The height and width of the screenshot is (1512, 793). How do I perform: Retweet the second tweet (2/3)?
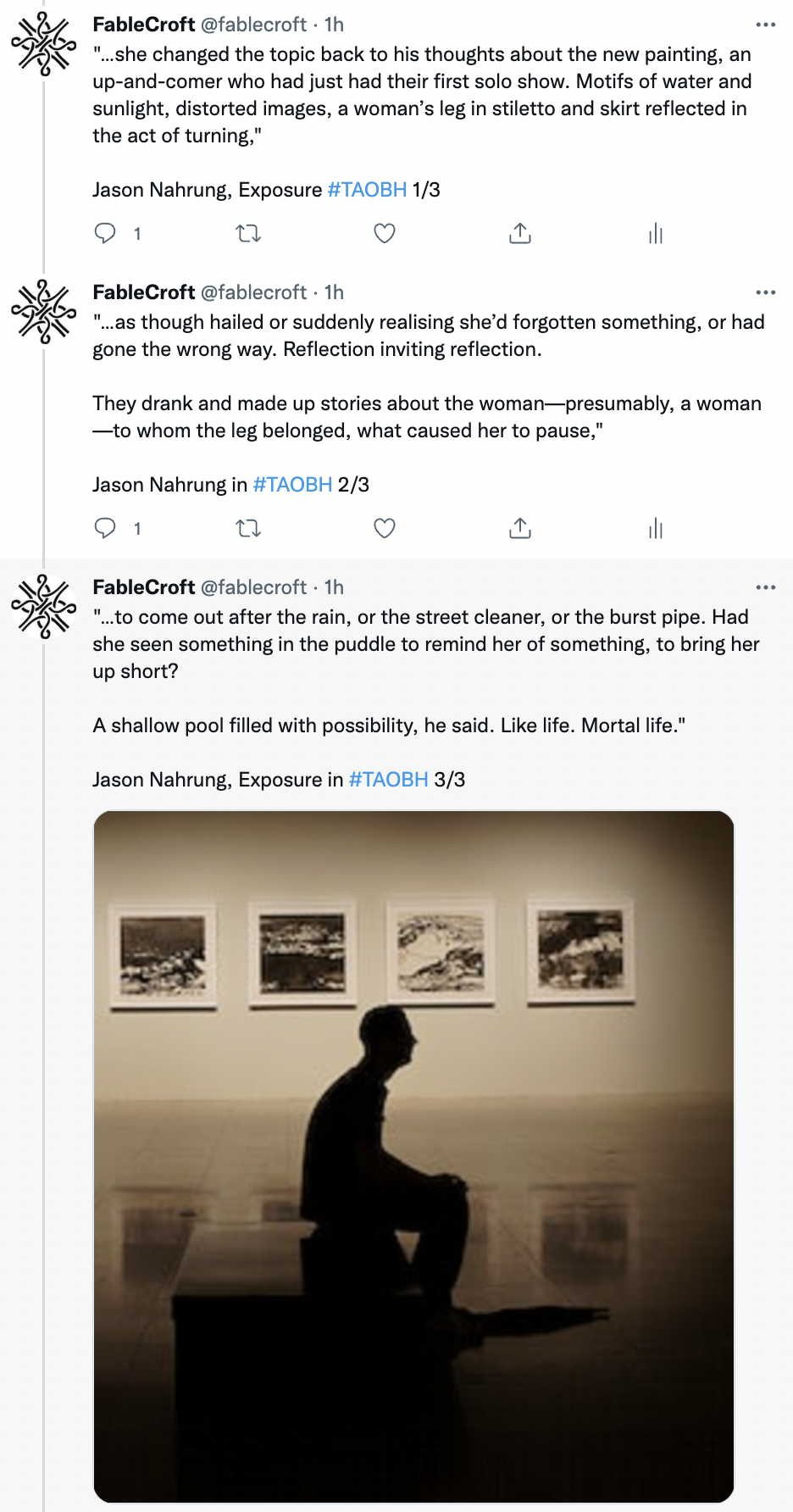[x=248, y=529]
